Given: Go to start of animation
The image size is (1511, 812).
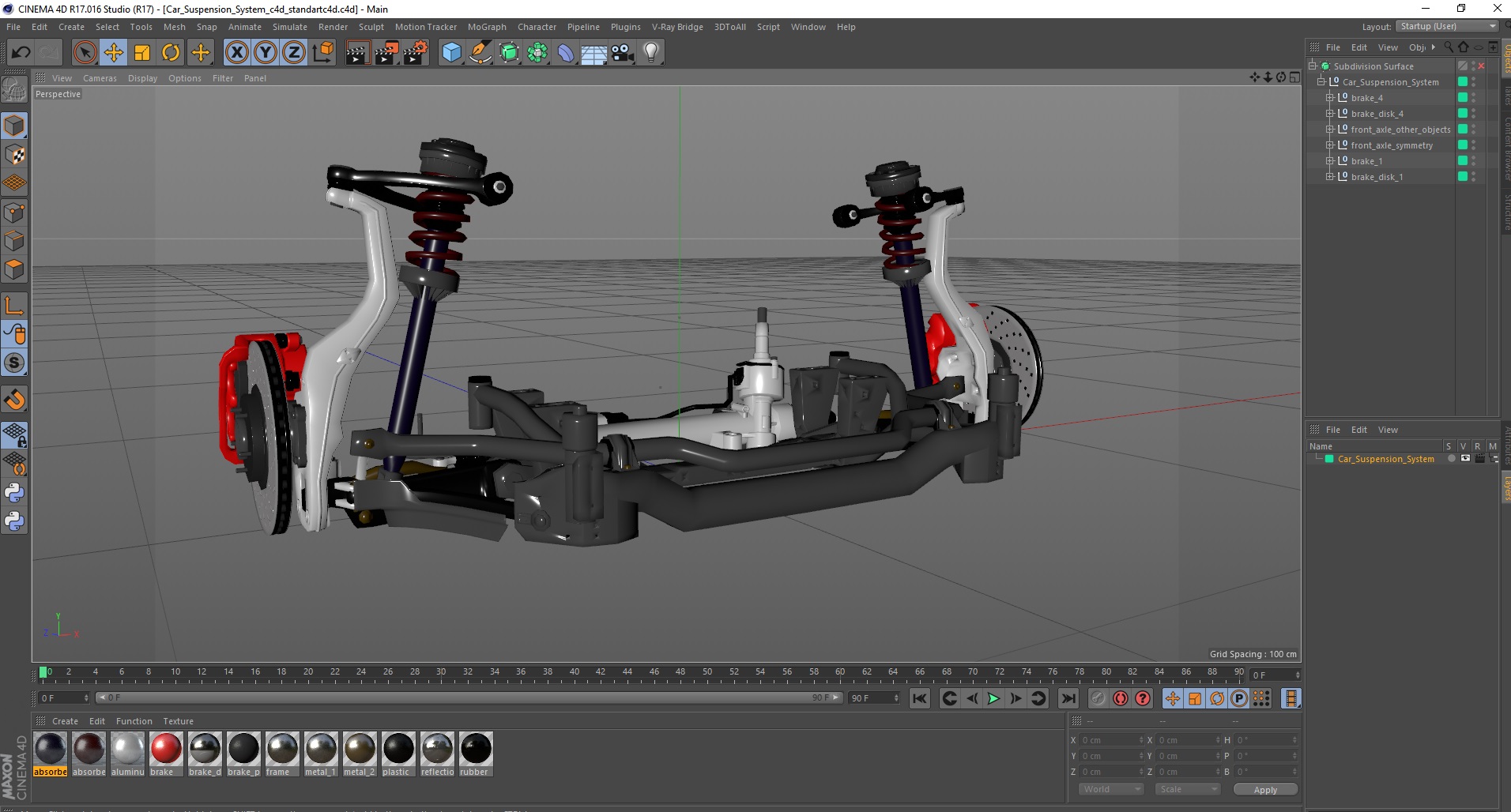Looking at the screenshot, I should [x=919, y=698].
